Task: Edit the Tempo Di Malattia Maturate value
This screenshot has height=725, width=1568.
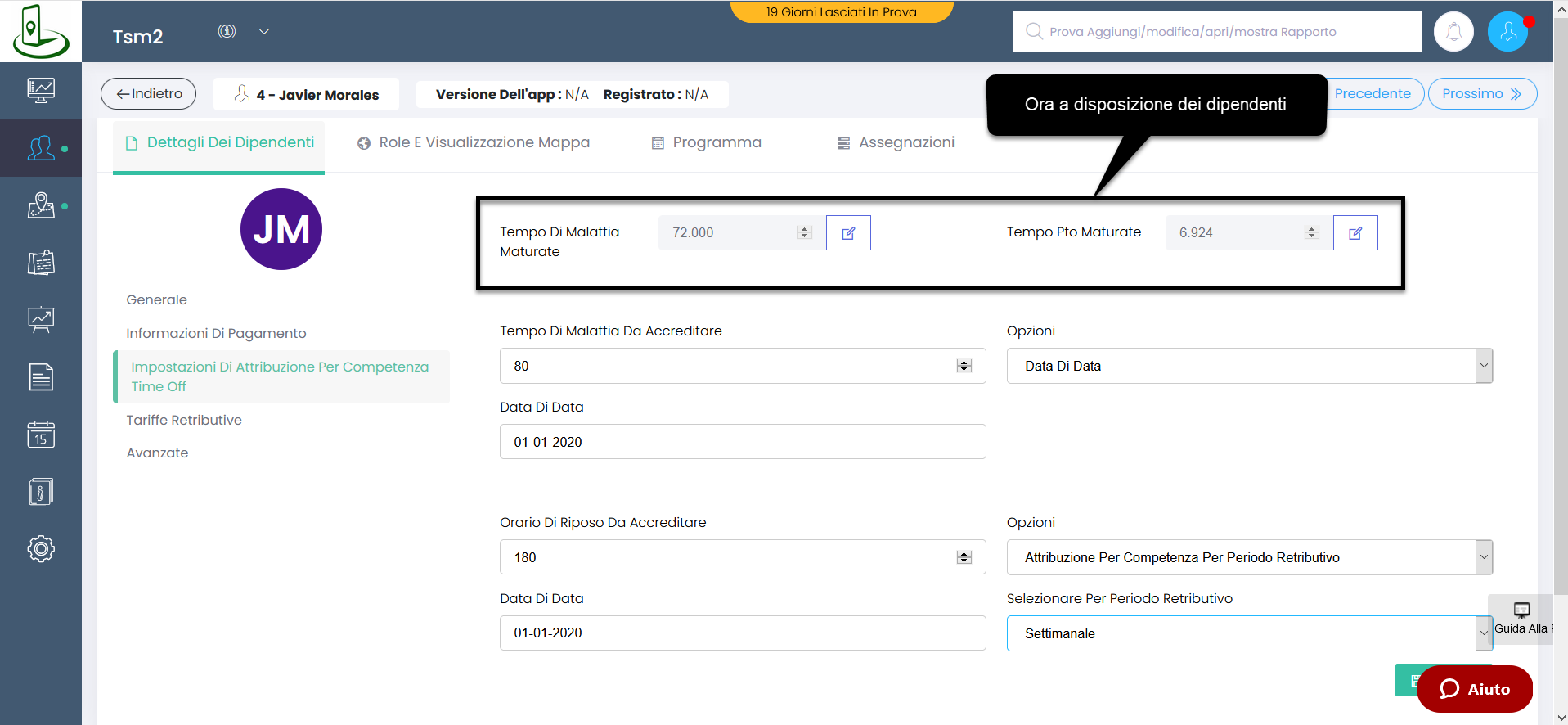Action: click(848, 233)
